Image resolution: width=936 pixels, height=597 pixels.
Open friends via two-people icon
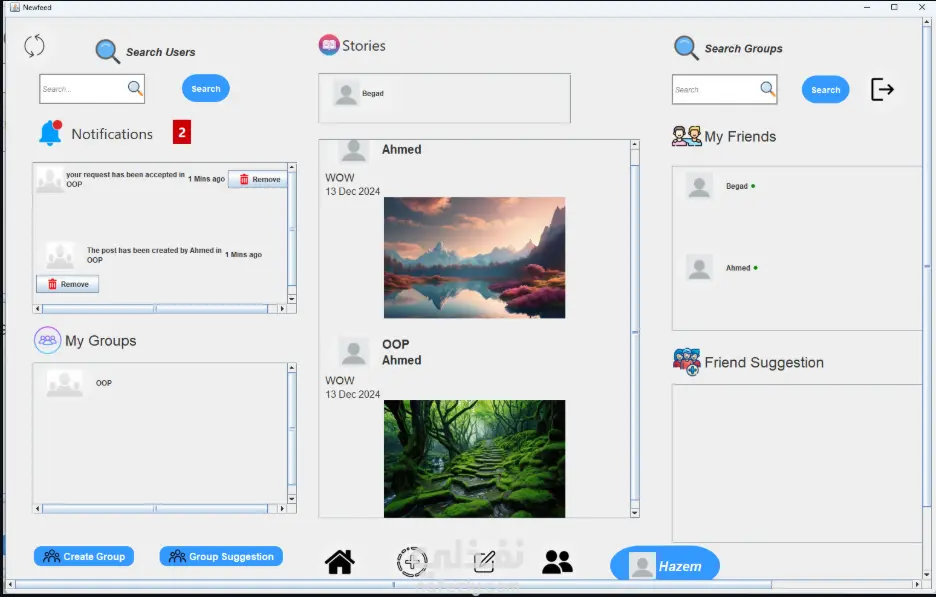coord(558,562)
